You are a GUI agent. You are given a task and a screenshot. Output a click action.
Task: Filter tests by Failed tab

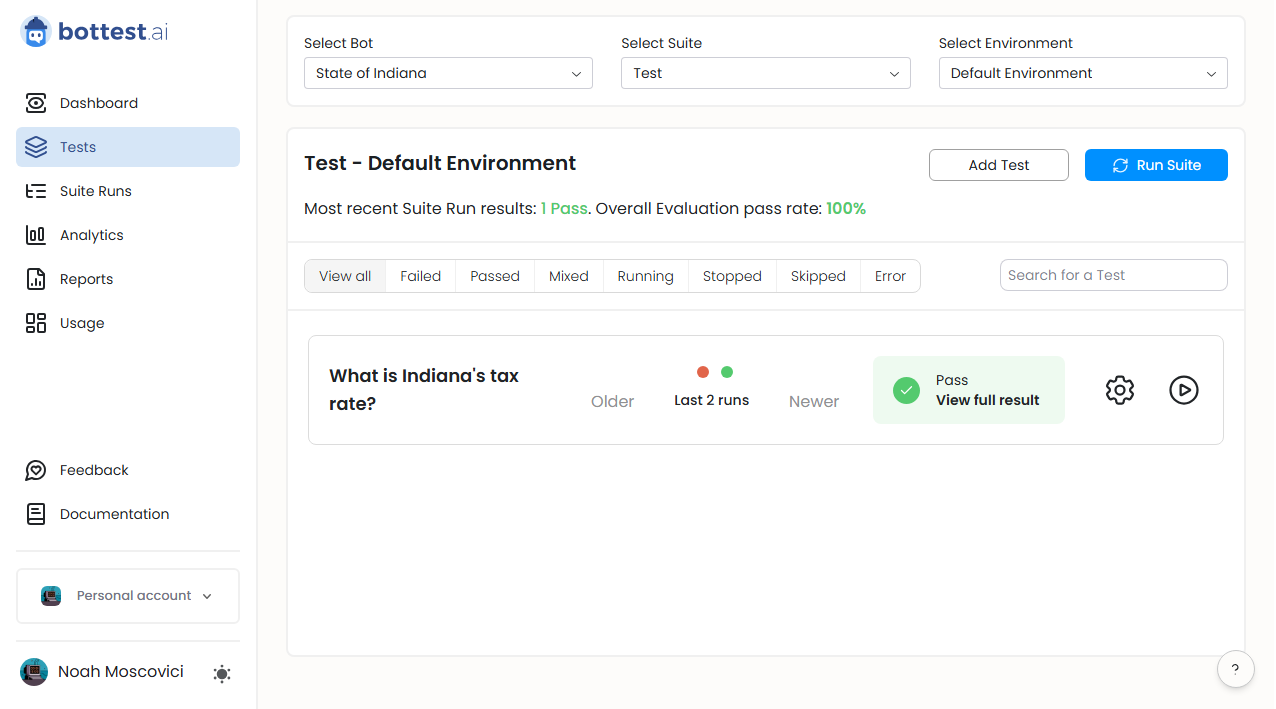pyautogui.click(x=420, y=276)
